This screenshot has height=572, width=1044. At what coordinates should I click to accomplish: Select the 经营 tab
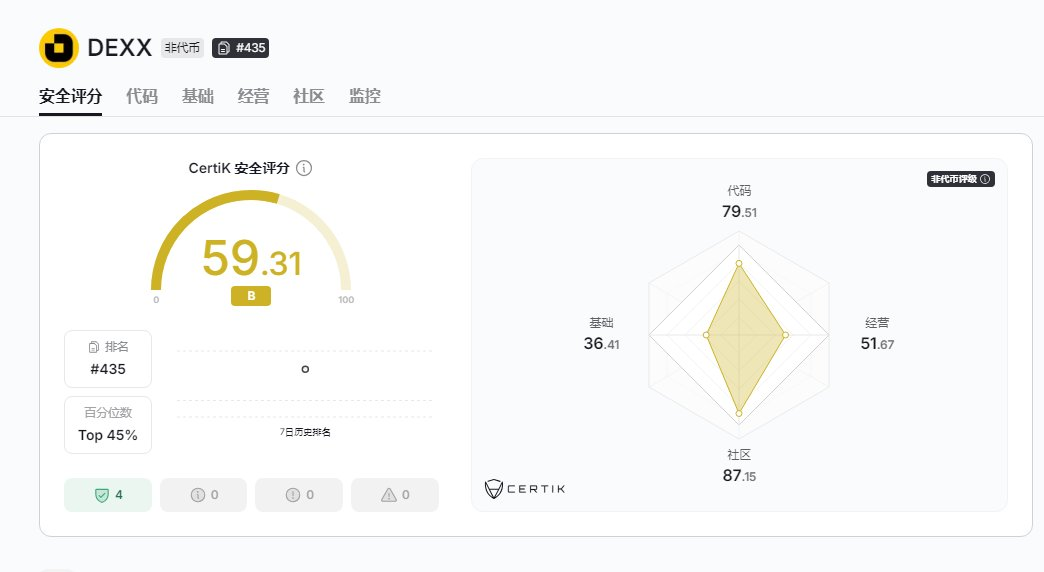point(254,97)
